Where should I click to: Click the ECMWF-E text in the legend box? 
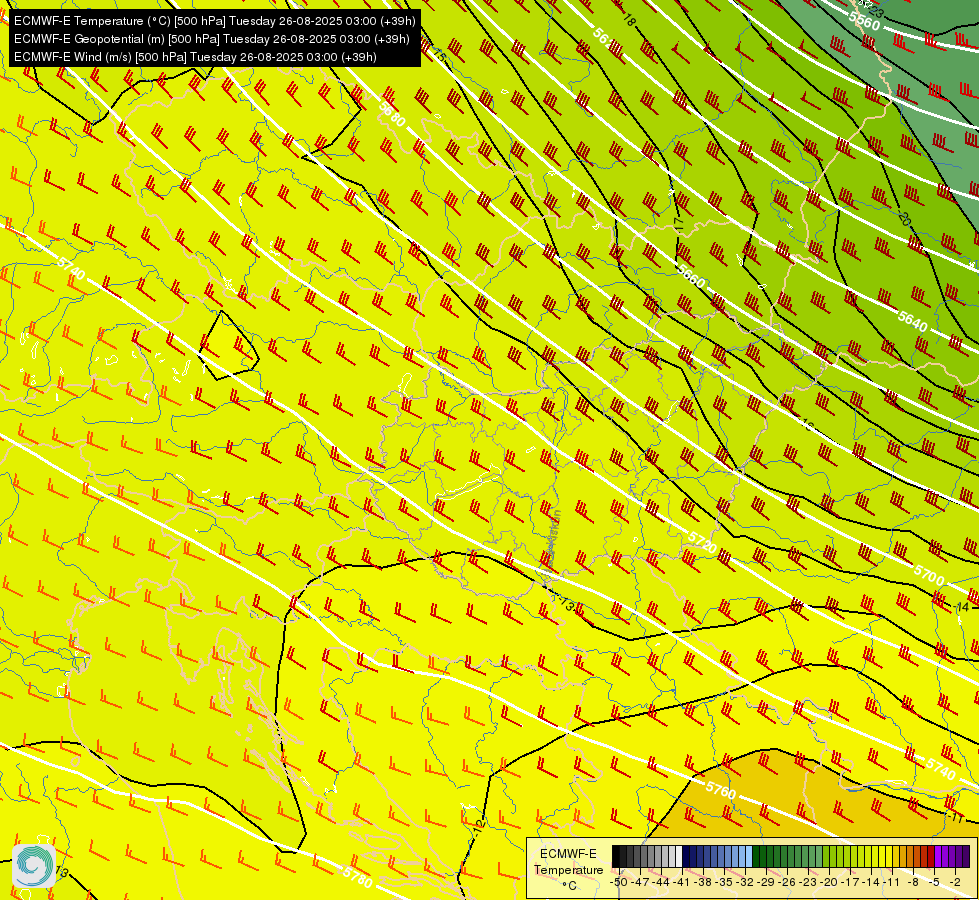coord(568,854)
